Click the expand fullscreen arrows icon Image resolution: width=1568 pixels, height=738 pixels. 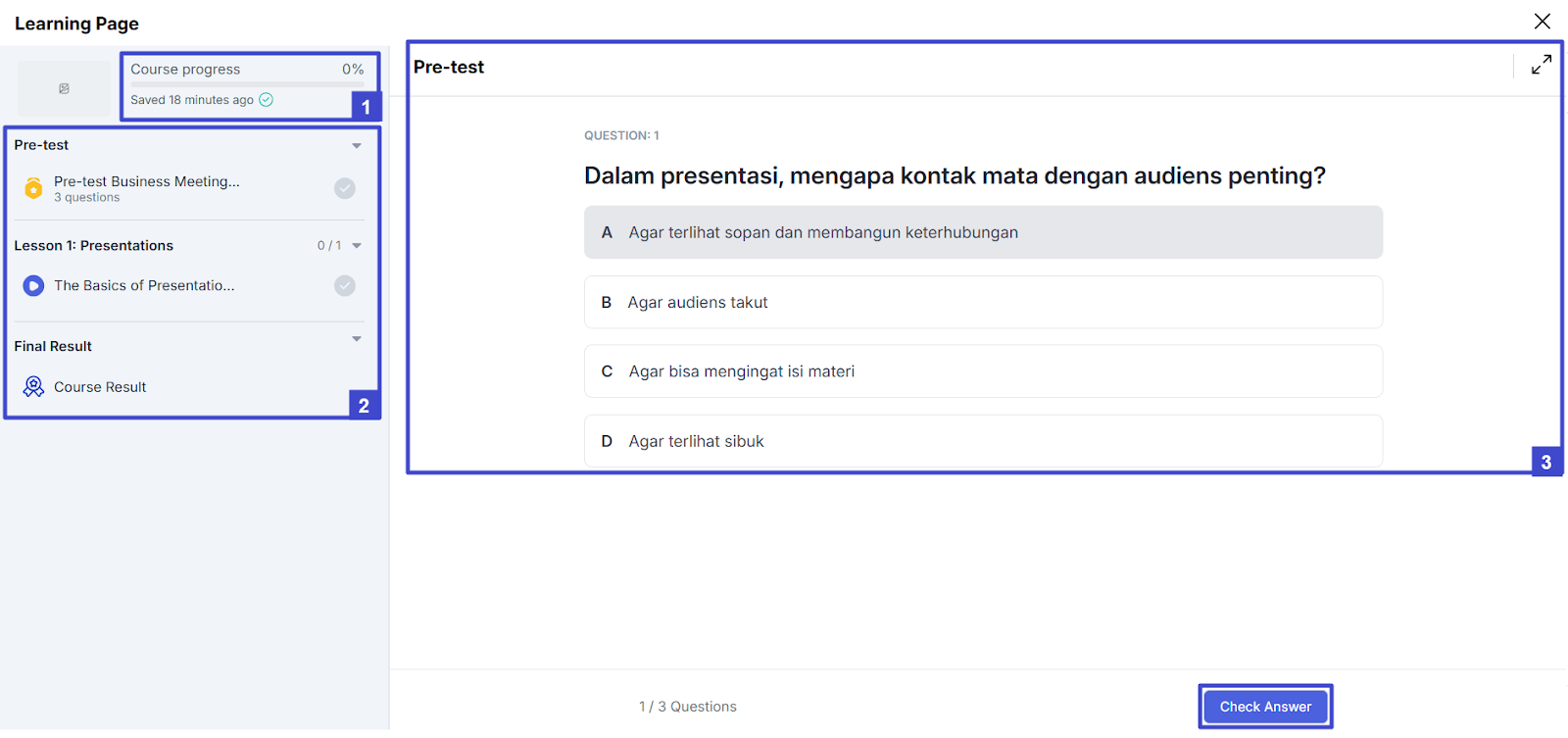(x=1541, y=66)
